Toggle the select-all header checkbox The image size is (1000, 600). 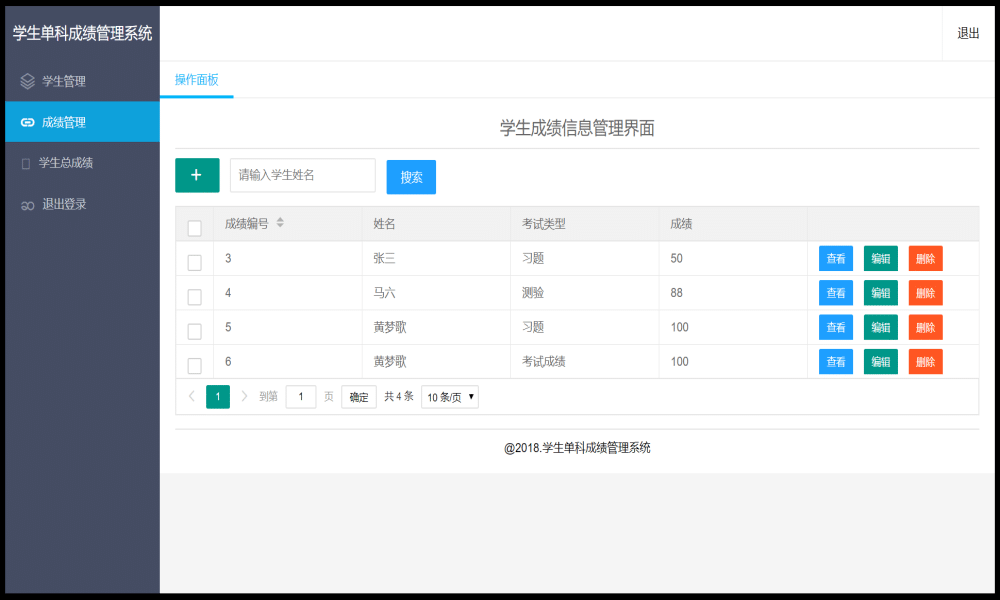tap(195, 228)
